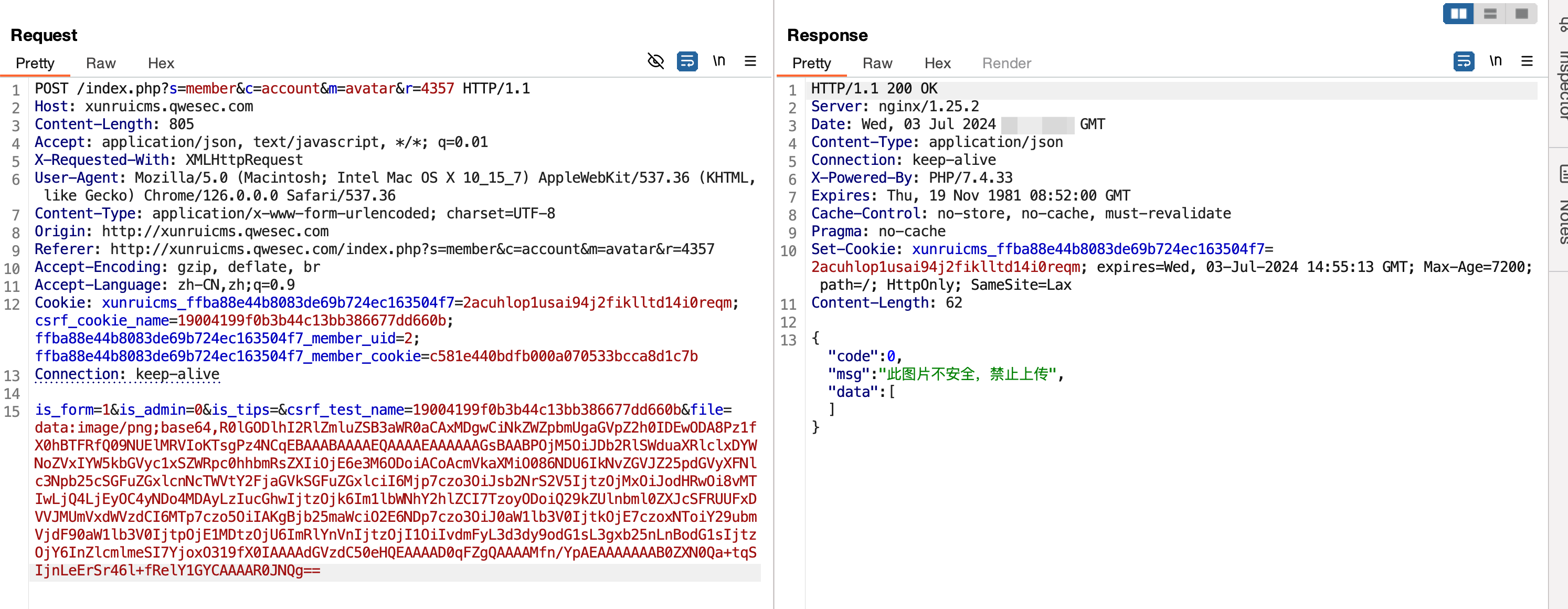Click Content-Type: application/json in Response
The width and height of the screenshot is (1568, 609).
pyautogui.click(x=937, y=142)
